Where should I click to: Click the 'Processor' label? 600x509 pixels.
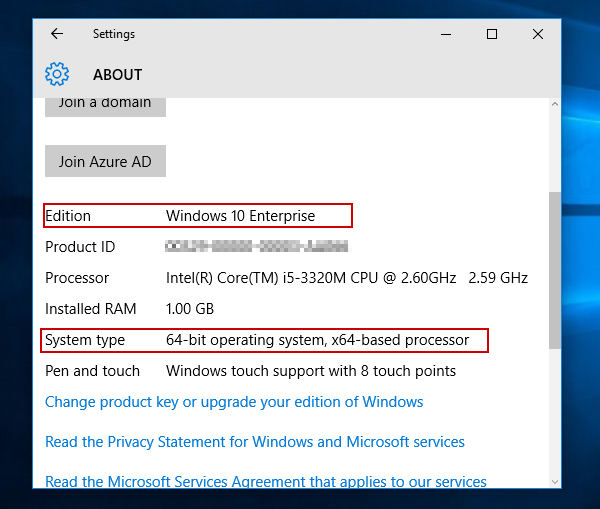(77, 278)
